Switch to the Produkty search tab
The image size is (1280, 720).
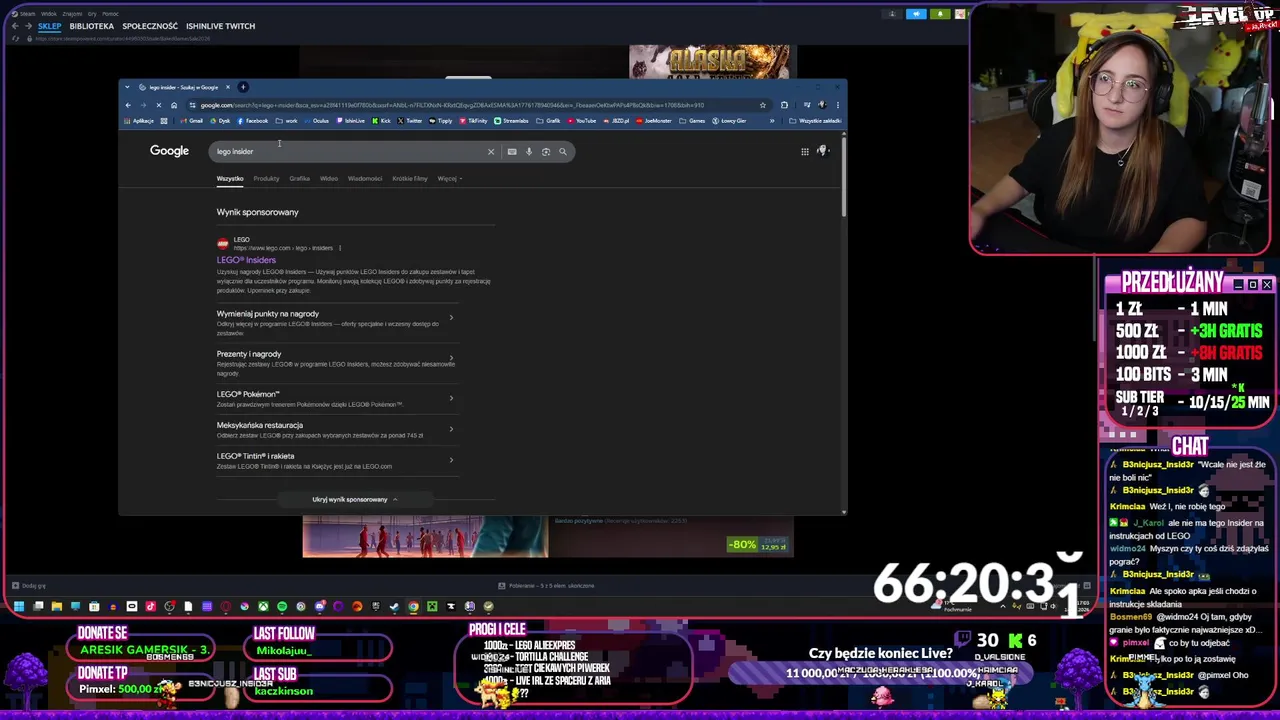(x=266, y=179)
